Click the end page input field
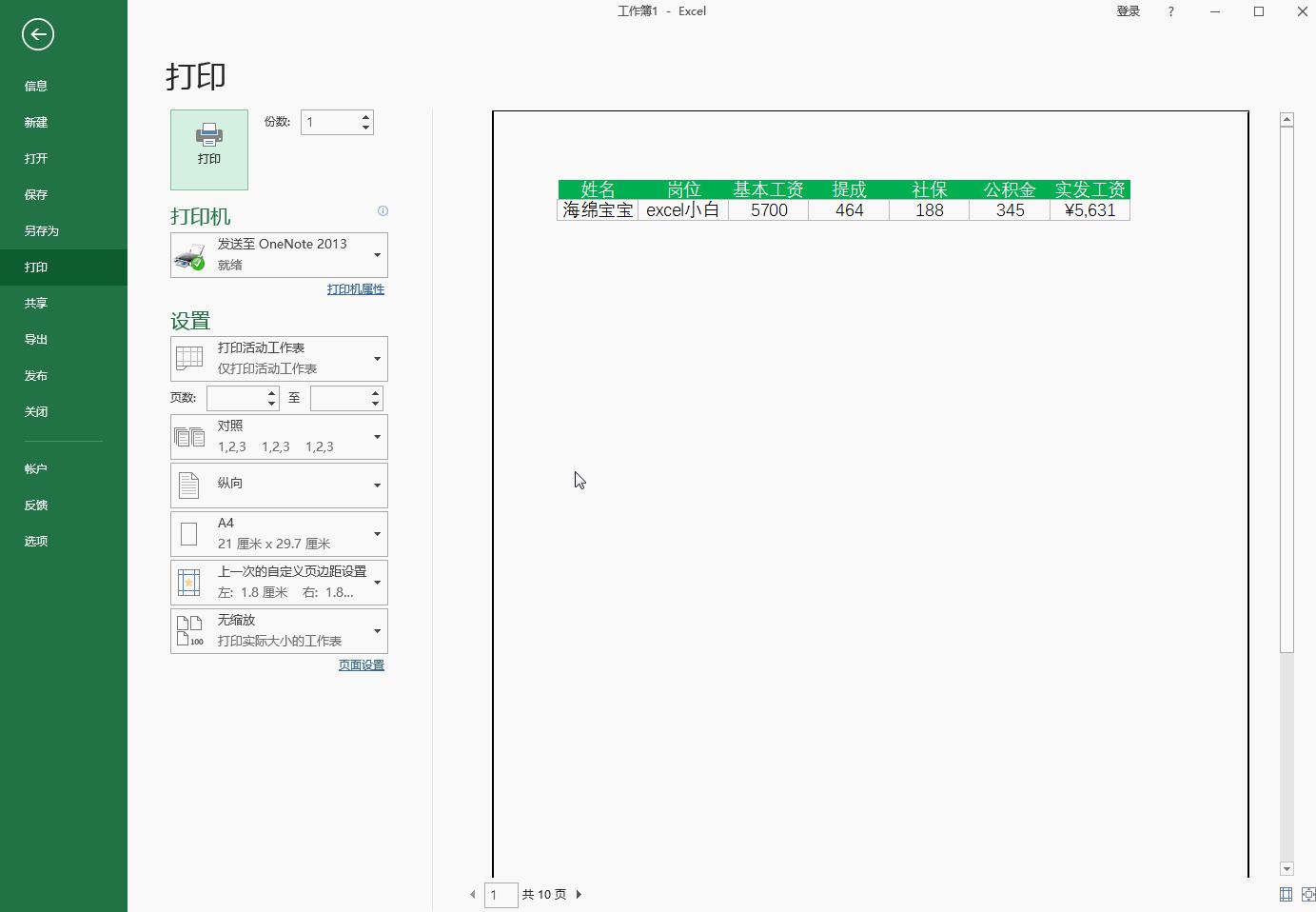The height and width of the screenshot is (912, 1316). tap(340, 398)
